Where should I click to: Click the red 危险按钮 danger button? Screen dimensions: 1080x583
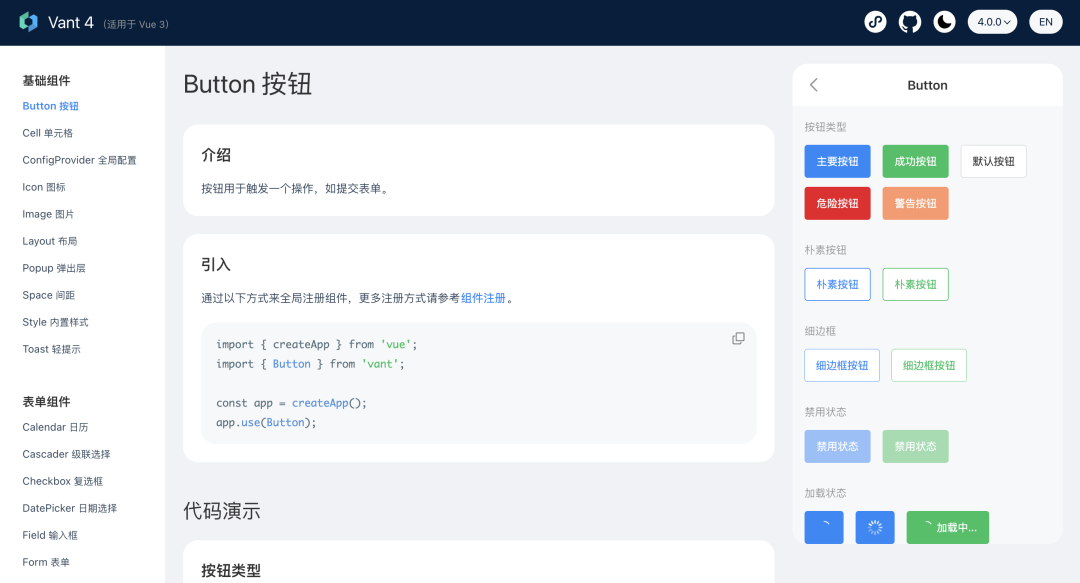(x=837, y=203)
